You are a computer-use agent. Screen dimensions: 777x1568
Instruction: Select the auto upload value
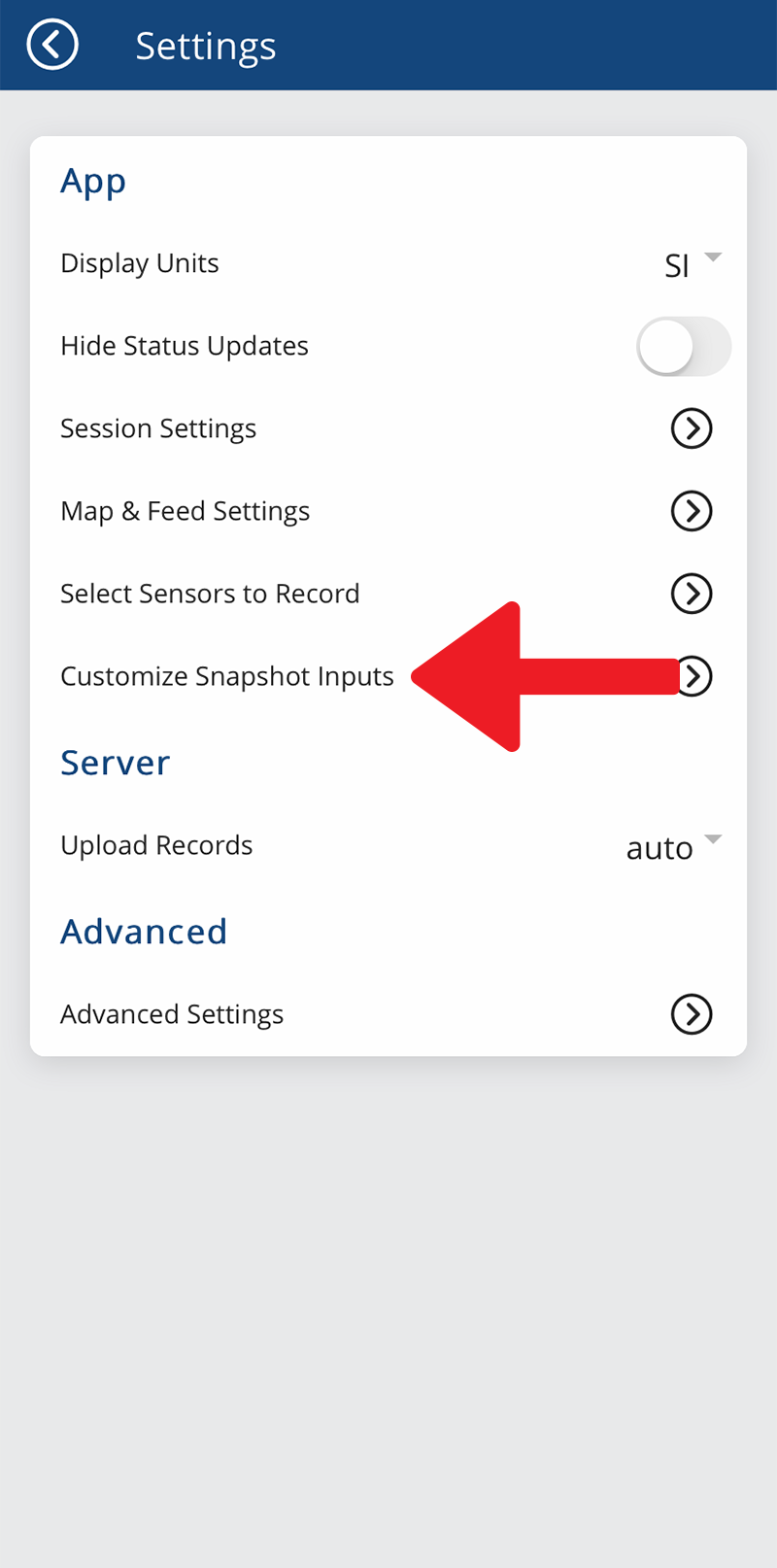(659, 848)
